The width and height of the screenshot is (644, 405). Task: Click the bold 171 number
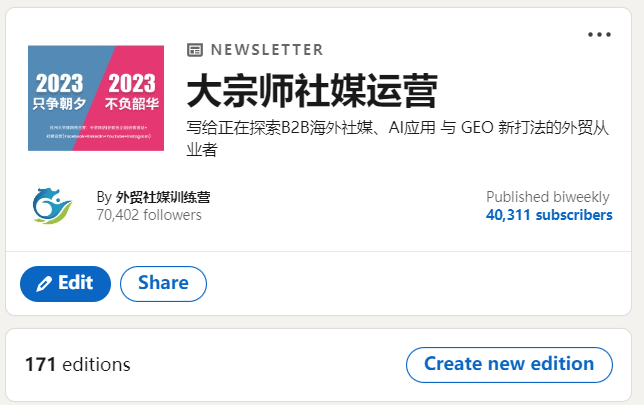[x=40, y=364]
